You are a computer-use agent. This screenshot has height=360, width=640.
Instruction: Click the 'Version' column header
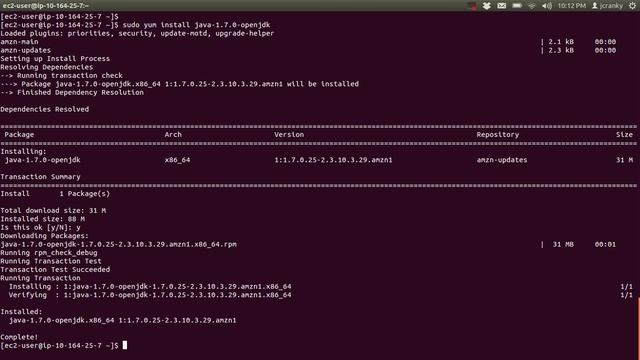point(289,135)
